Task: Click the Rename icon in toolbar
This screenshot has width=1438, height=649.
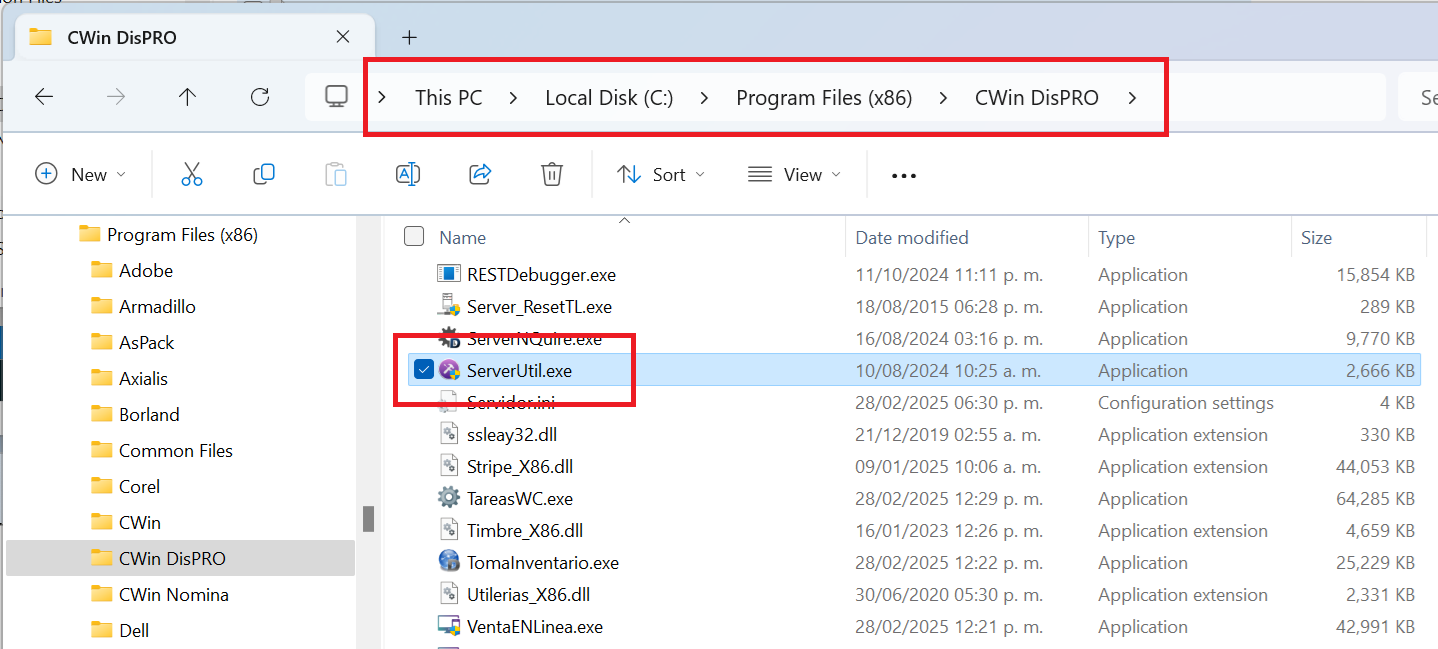Action: 408,174
